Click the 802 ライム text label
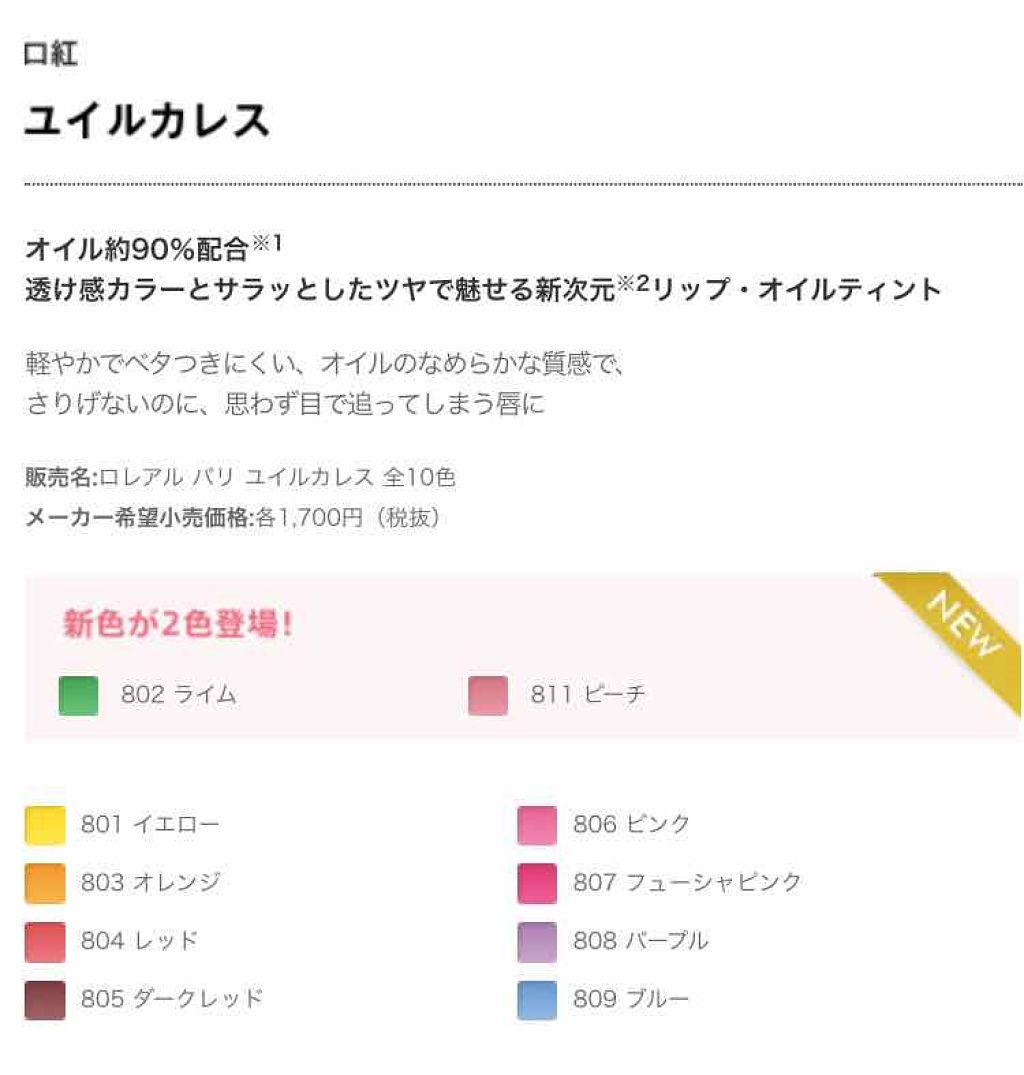 178,695
